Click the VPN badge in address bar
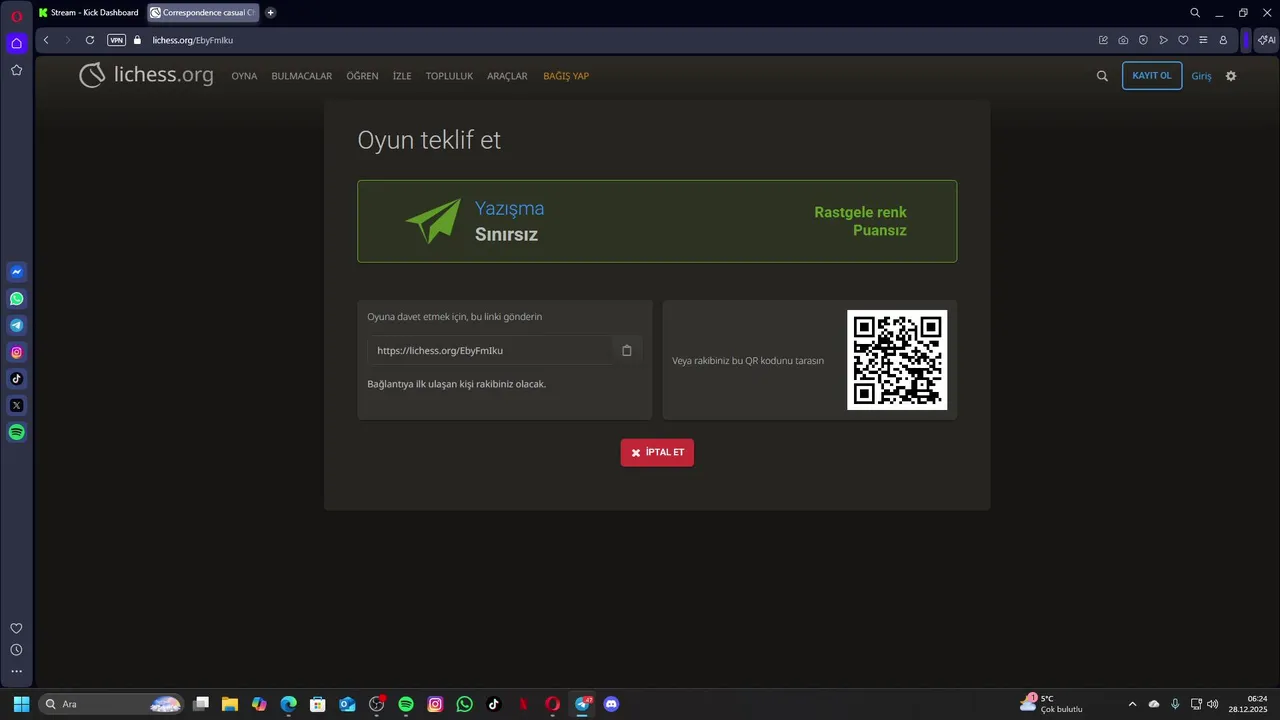This screenshot has height=720, width=1280. [116, 40]
